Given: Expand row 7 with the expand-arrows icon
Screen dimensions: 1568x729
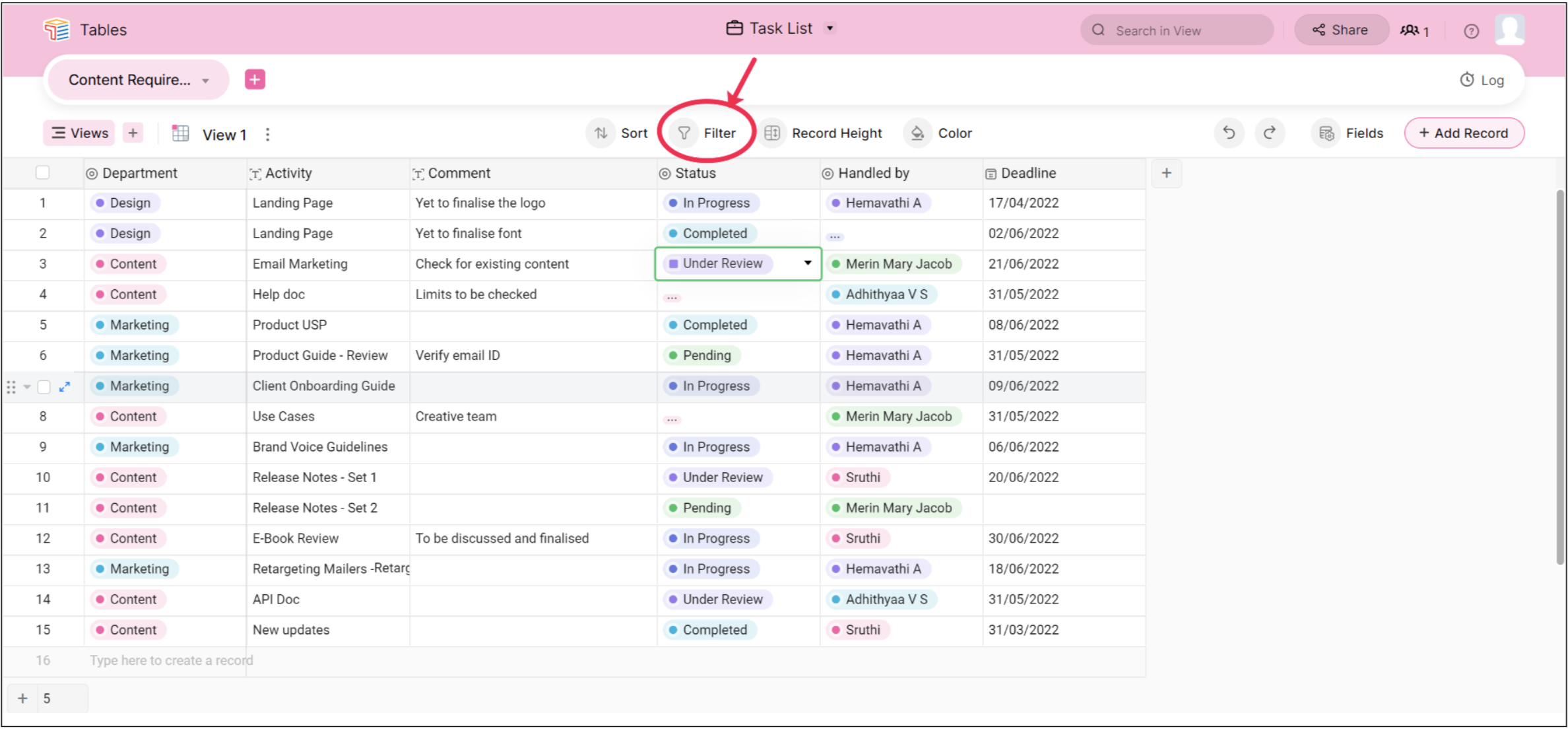Looking at the screenshot, I should [x=65, y=387].
